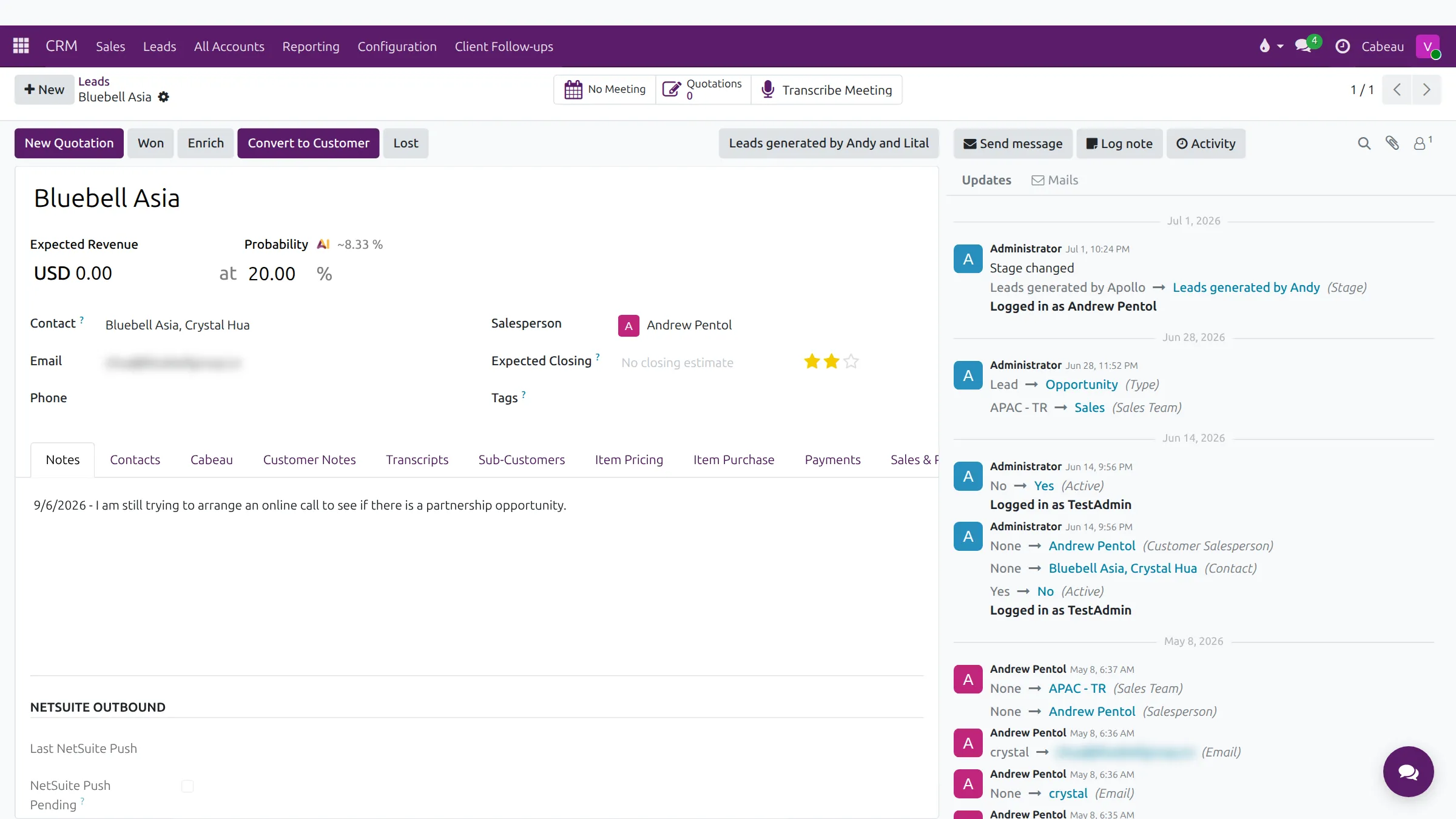This screenshot has width=1456, height=819.
Task: Open the Leads breadcrumb link
Action: click(x=94, y=81)
